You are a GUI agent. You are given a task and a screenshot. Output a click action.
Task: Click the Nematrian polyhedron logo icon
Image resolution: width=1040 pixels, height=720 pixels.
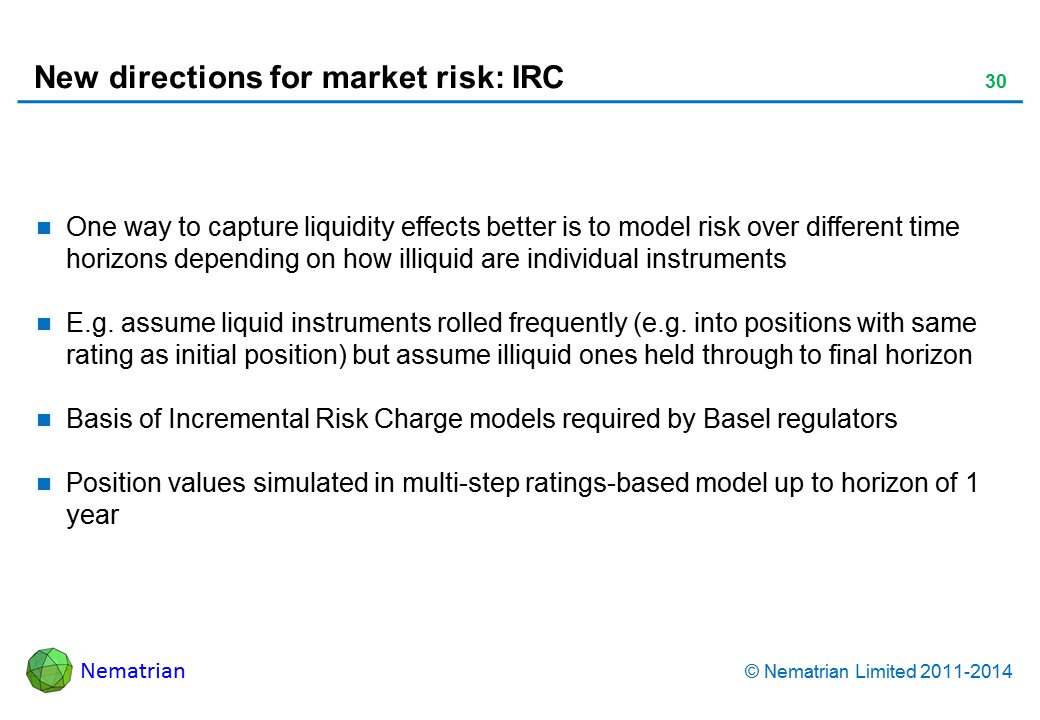[x=49, y=670]
